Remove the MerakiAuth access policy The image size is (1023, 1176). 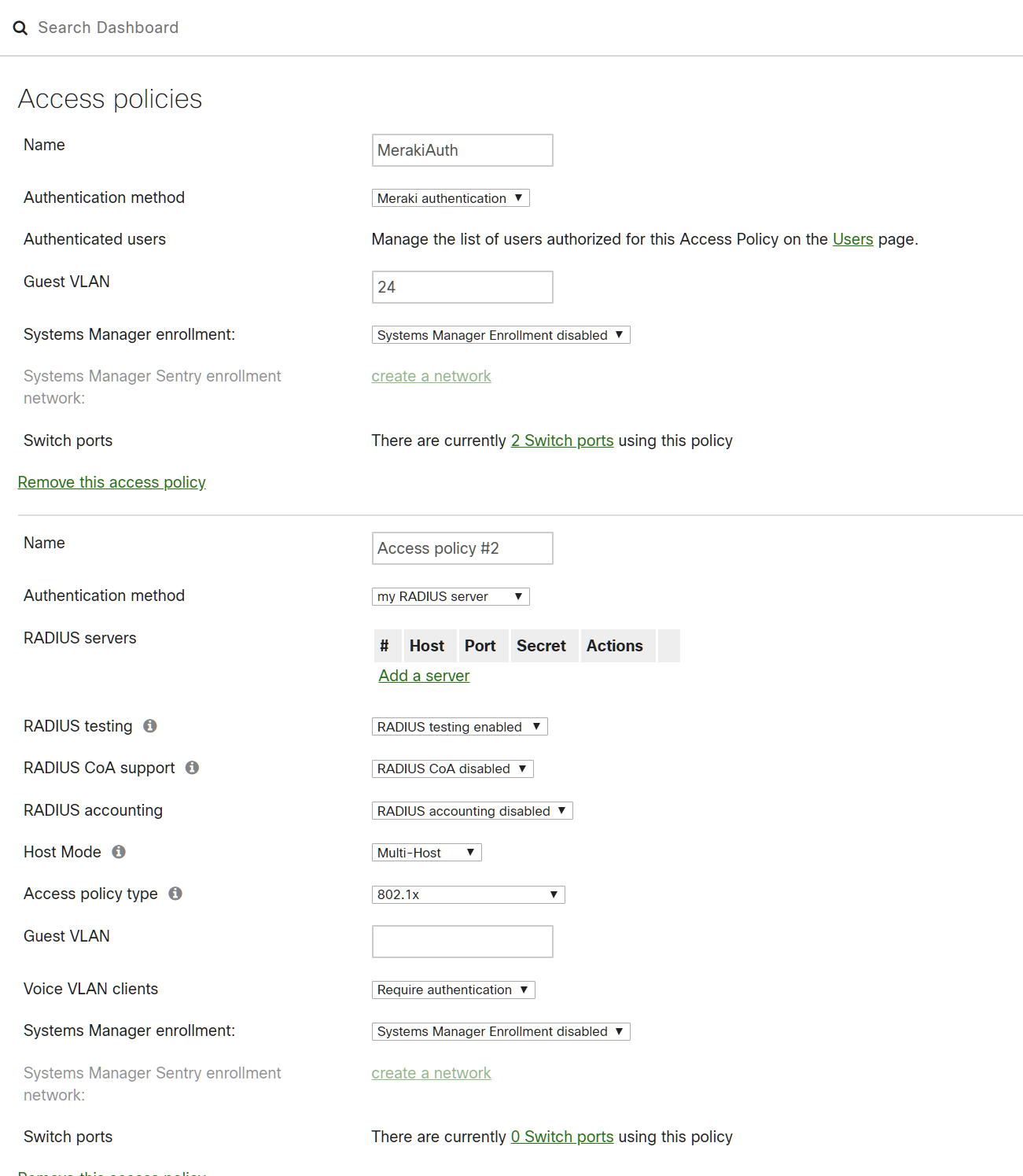(x=112, y=482)
